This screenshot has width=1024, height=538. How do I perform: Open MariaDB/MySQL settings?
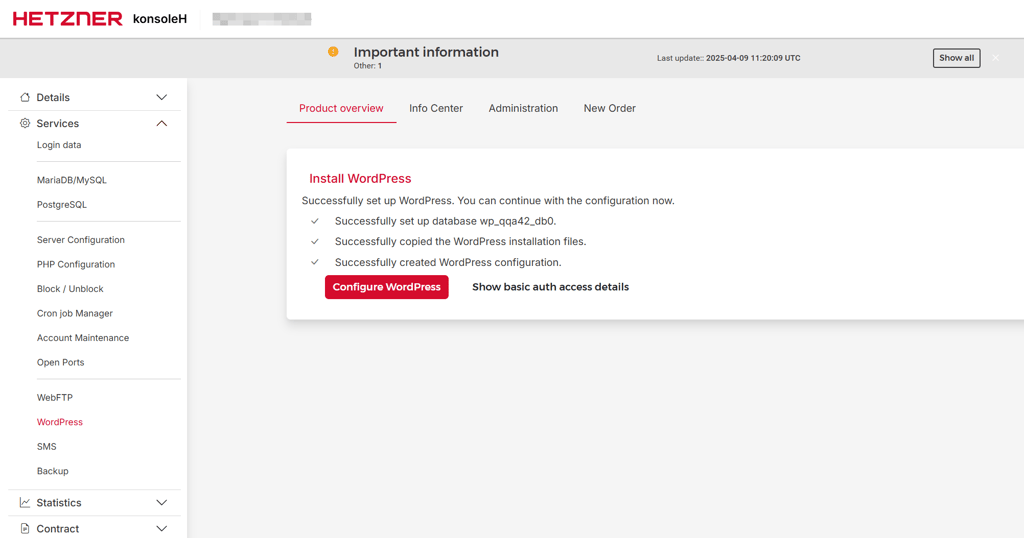(71, 180)
